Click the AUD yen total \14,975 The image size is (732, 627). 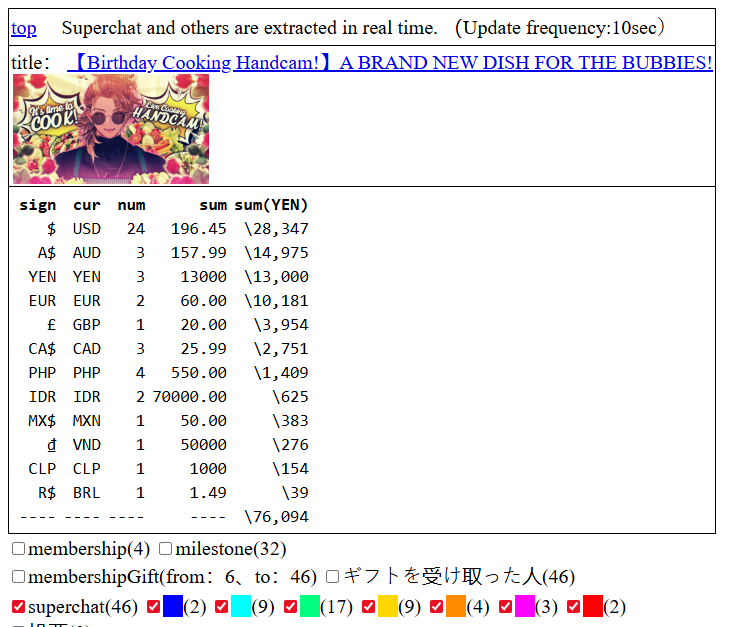pyautogui.click(x=276, y=253)
